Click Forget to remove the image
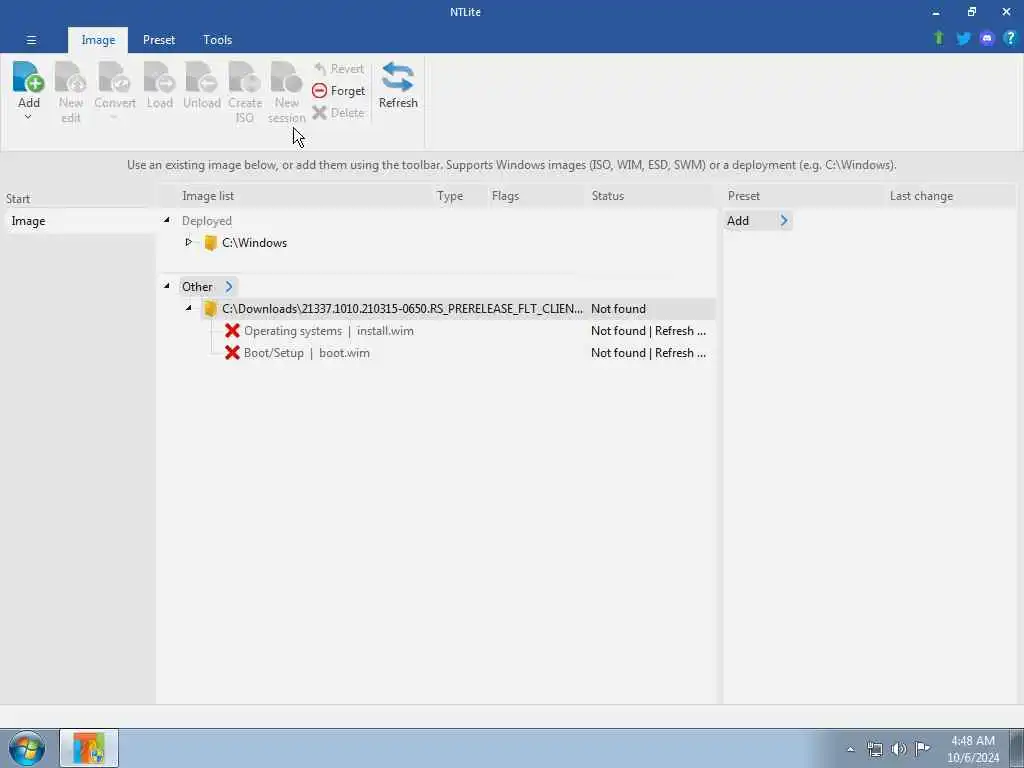Screen dimensions: 1024x768 [339, 91]
